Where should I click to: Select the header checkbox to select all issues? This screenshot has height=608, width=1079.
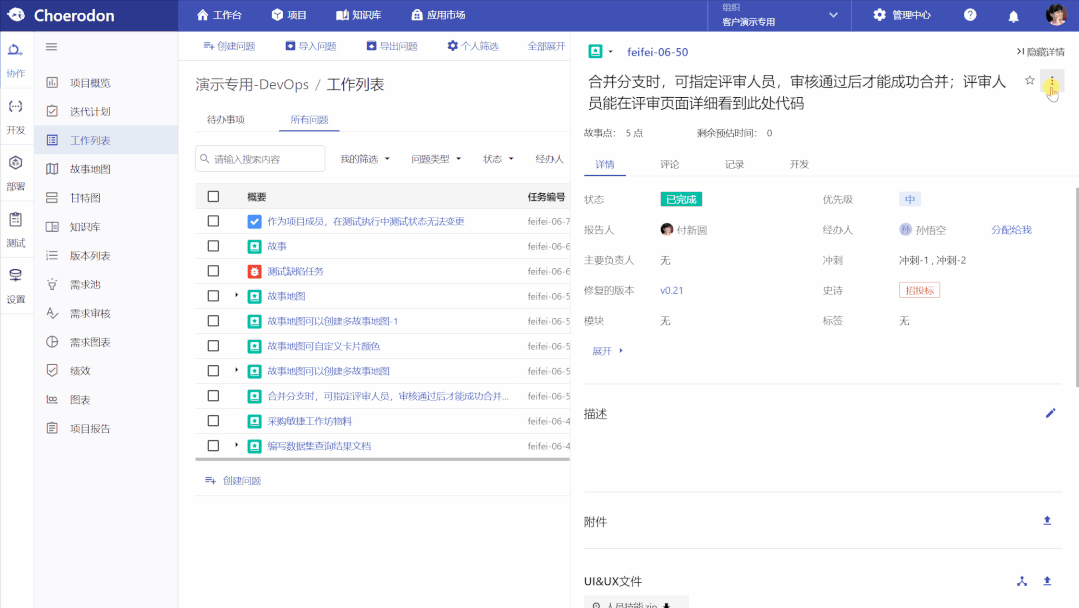point(213,195)
